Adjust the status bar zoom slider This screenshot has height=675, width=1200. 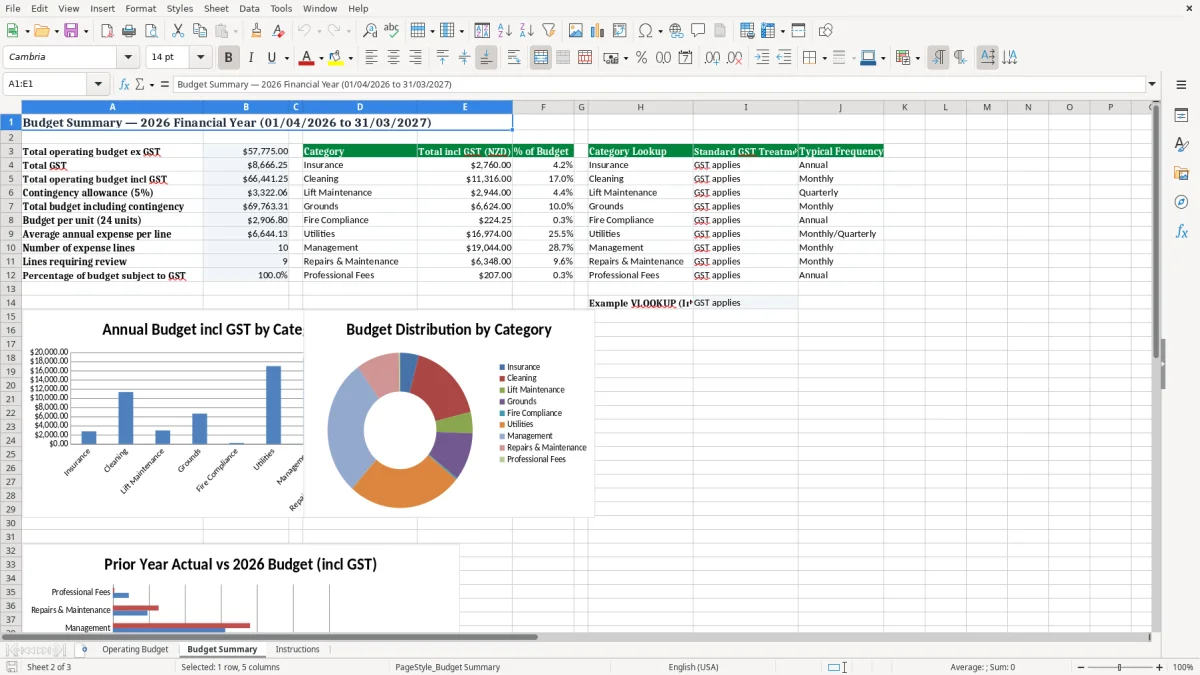click(1119, 667)
